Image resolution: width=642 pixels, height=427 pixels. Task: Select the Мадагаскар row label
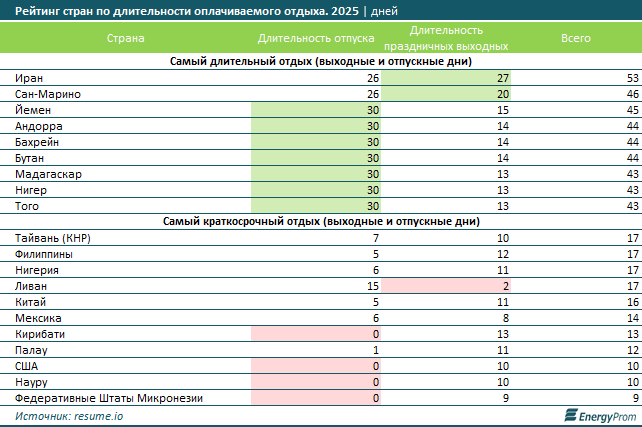point(48,174)
